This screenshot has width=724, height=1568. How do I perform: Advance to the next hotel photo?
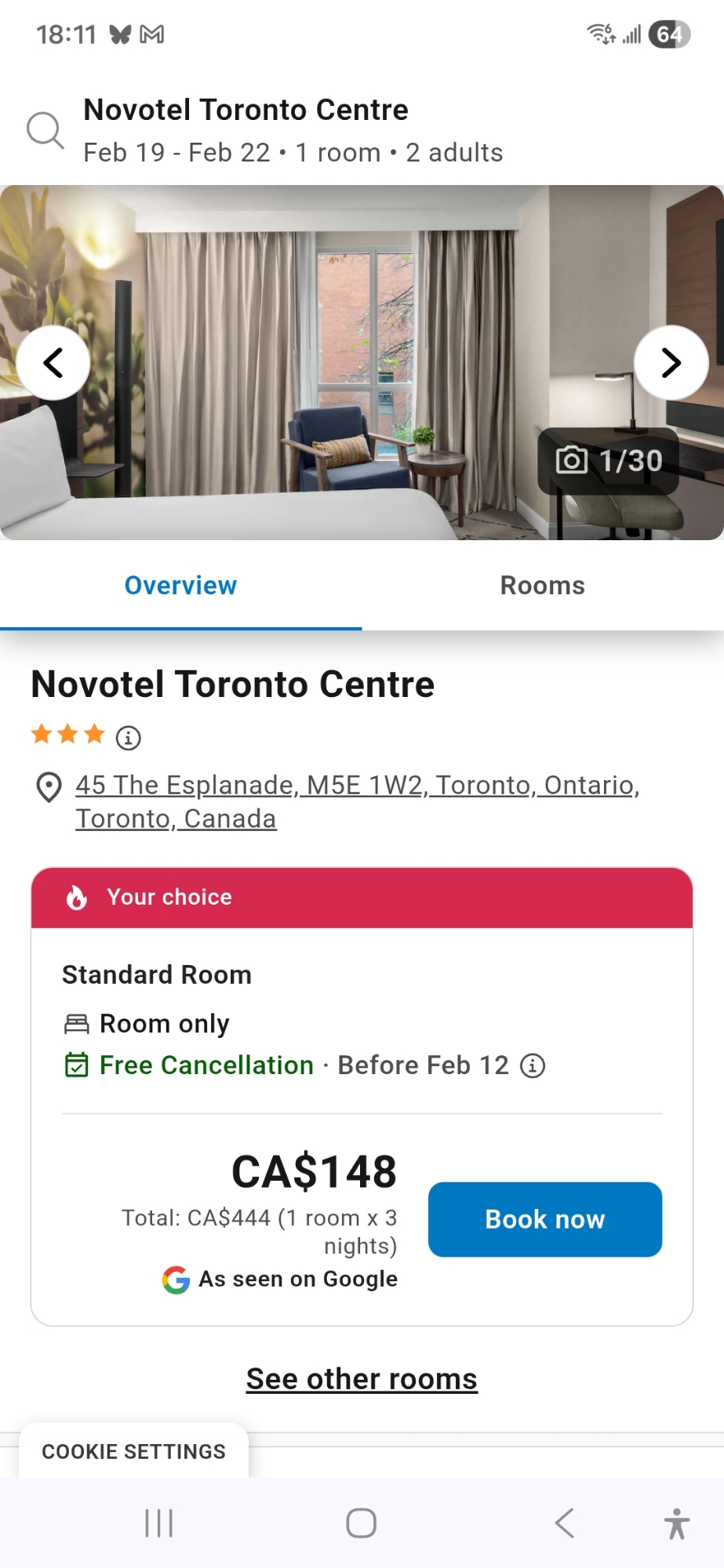[x=671, y=363]
